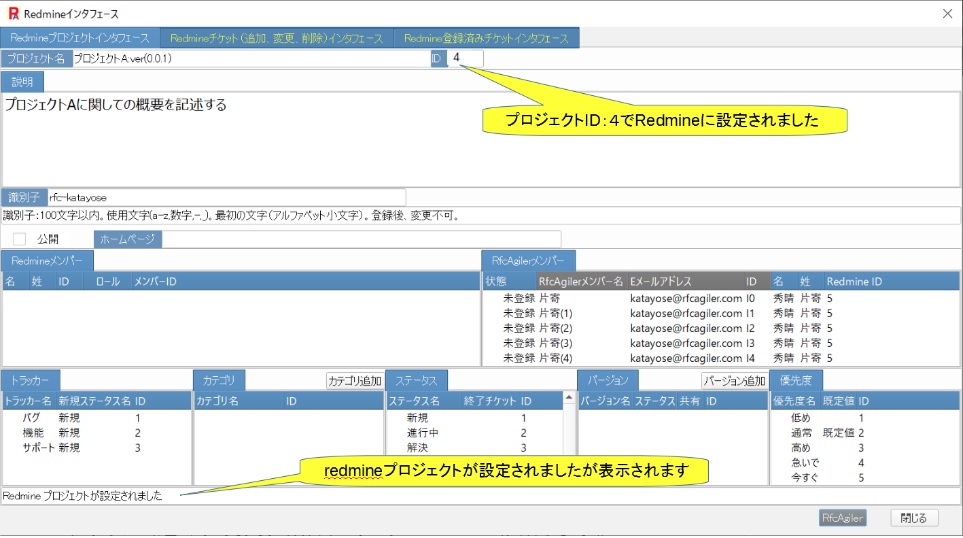Select the 未登録 片寄 member row
The height and width of the screenshot is (538, 963).
point(721,298)
